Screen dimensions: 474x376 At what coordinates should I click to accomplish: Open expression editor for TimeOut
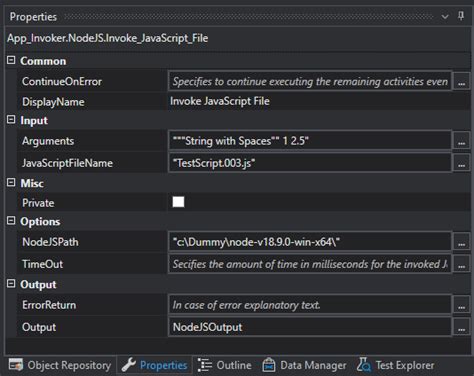[x=461, y=264]
